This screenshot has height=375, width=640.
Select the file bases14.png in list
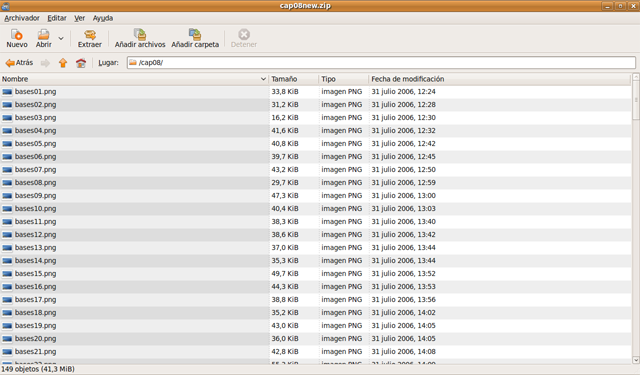coord(36,260)
